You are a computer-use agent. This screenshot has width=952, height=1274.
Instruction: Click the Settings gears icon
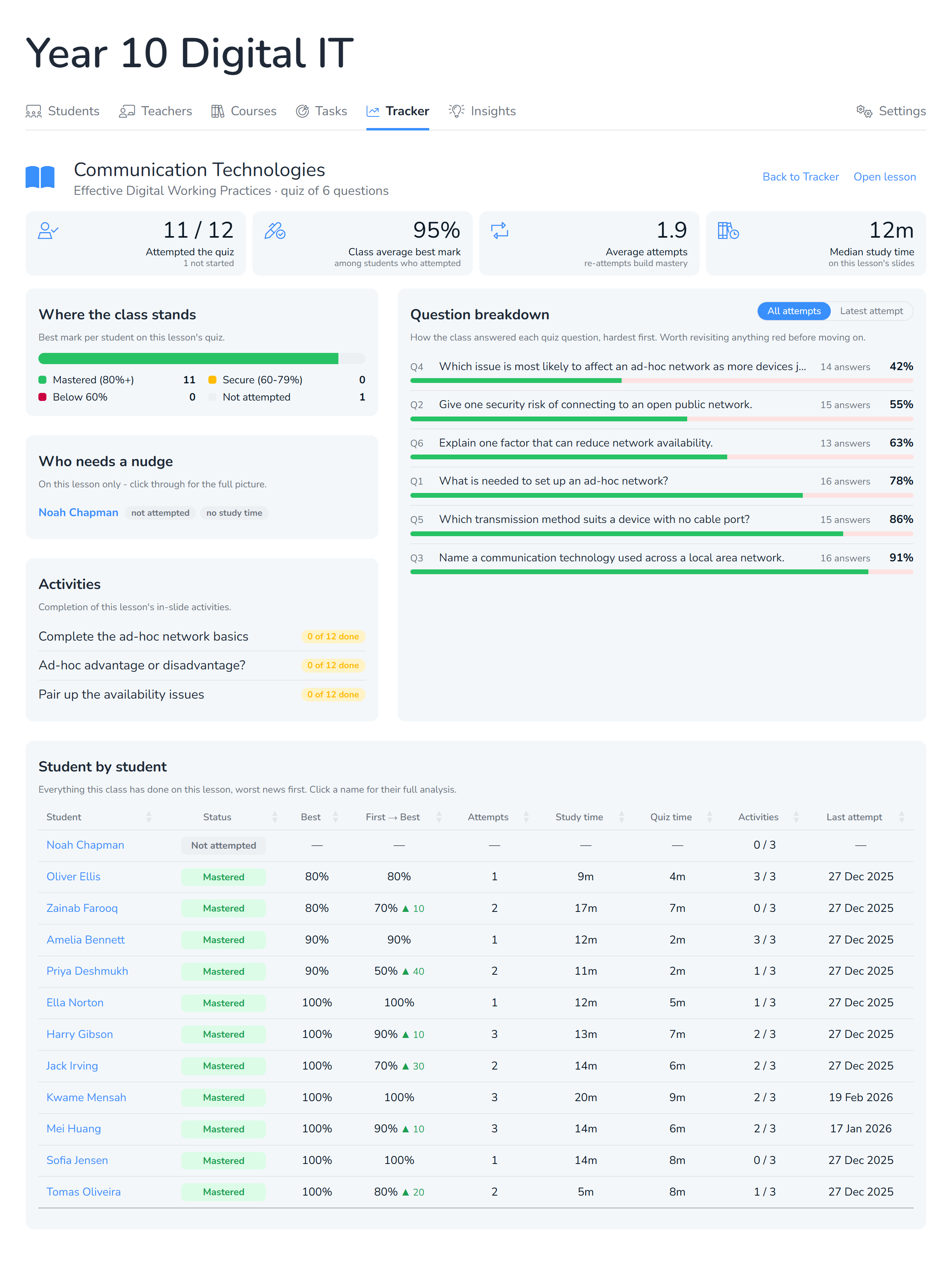(864, 111)
